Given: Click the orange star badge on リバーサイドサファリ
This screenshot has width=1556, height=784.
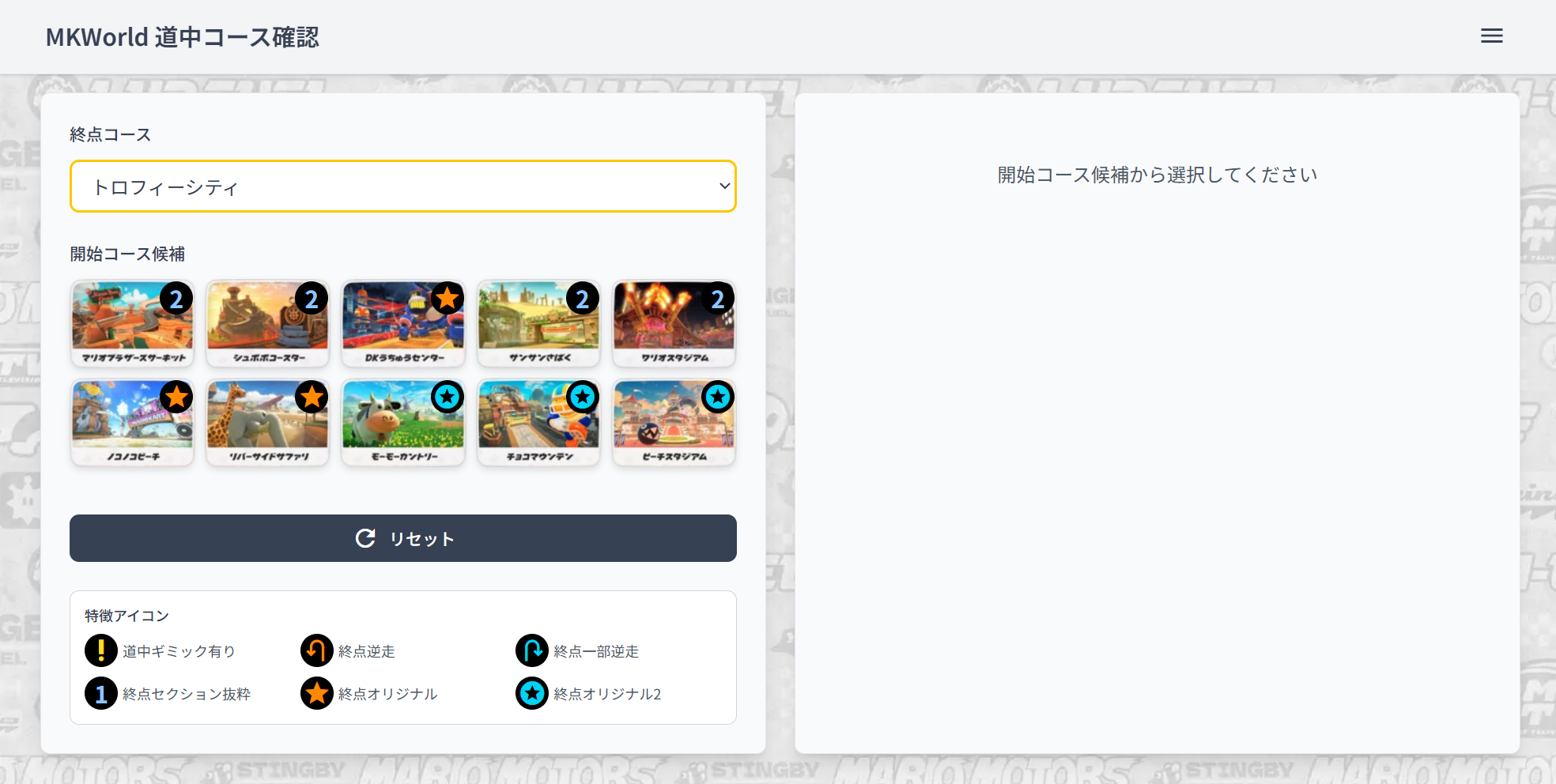Looking at the screenshot, I should [x=312, y=397].
